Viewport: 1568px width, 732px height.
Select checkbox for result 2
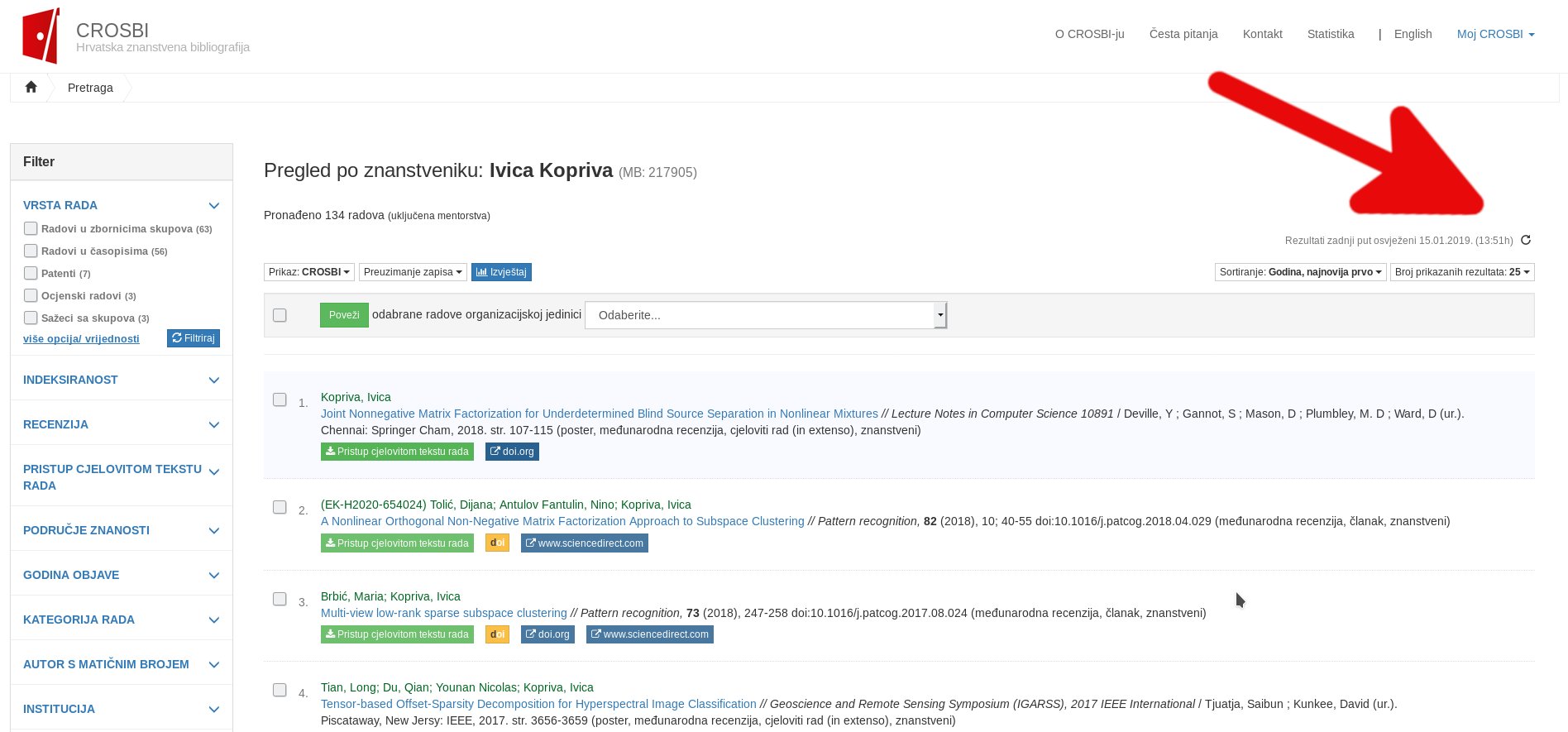(x=280, y=507)
